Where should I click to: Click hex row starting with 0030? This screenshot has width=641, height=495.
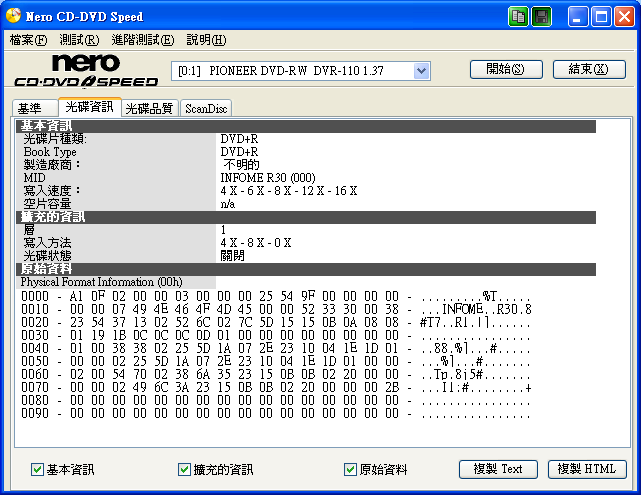coord(276,336)
